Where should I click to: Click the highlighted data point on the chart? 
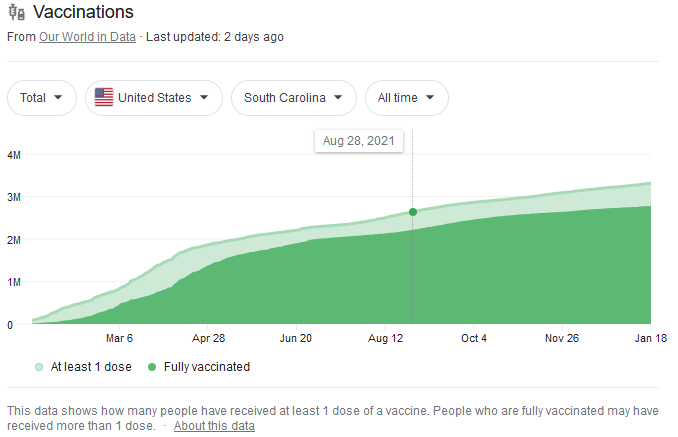click(x=413, y=212)
